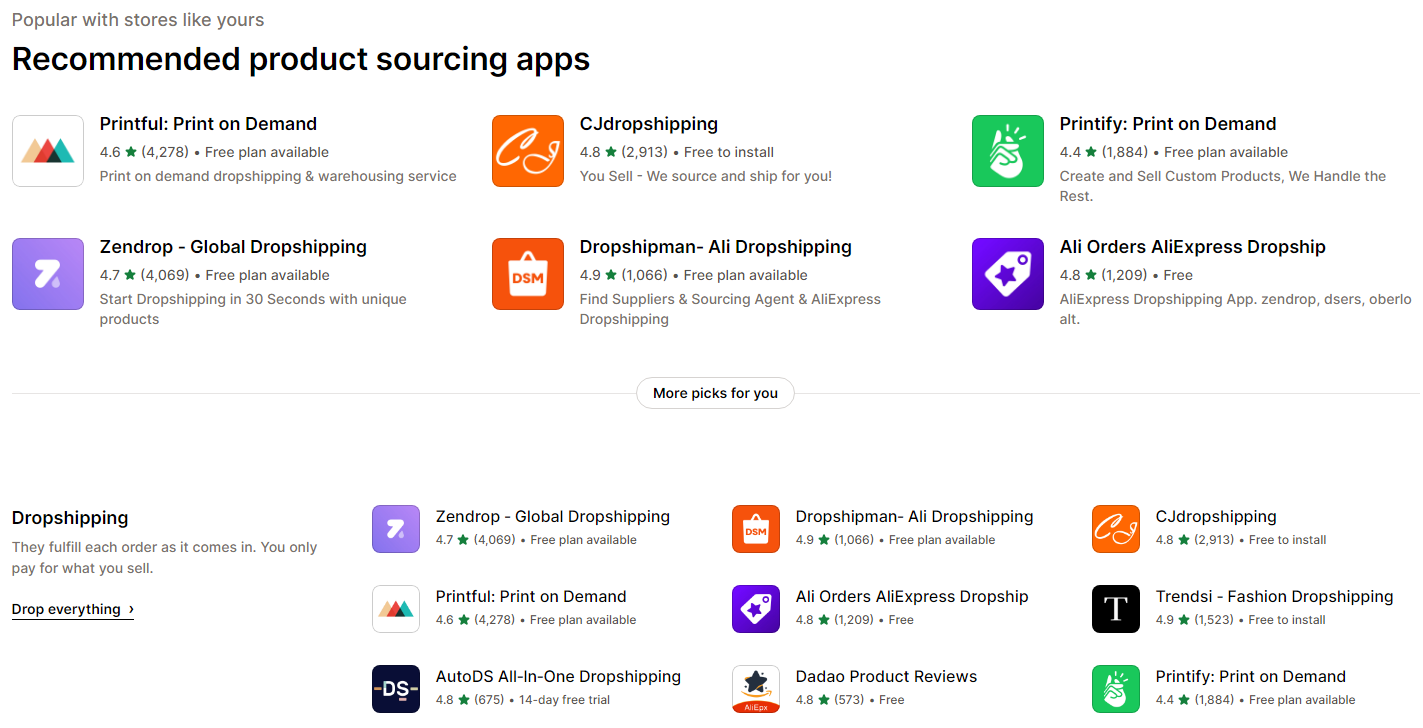Open Printify title in Dropshipping list
1423x728 pixels.
click(x=1251, y=677)
